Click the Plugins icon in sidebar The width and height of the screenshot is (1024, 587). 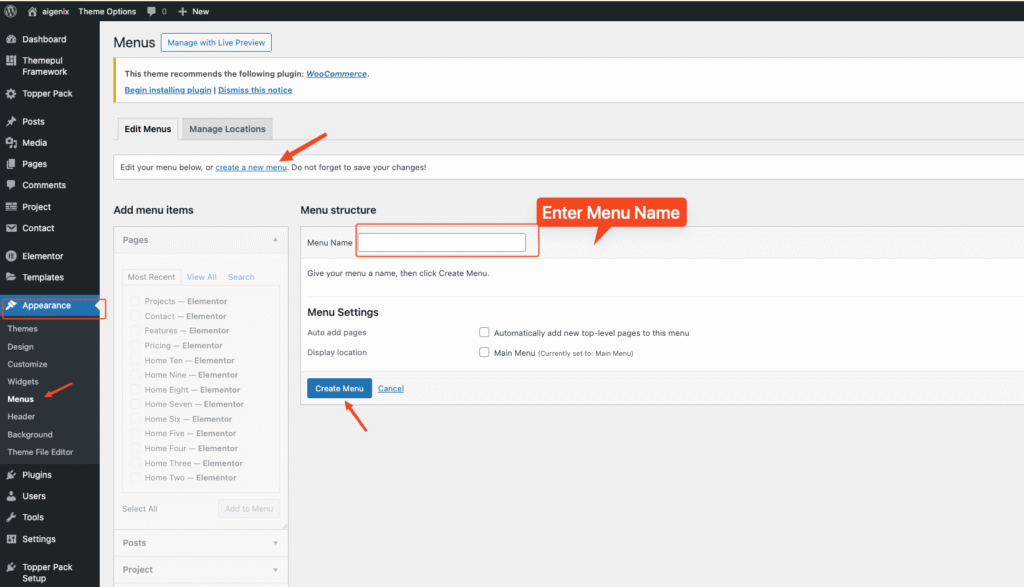click(x=11, y=475)
